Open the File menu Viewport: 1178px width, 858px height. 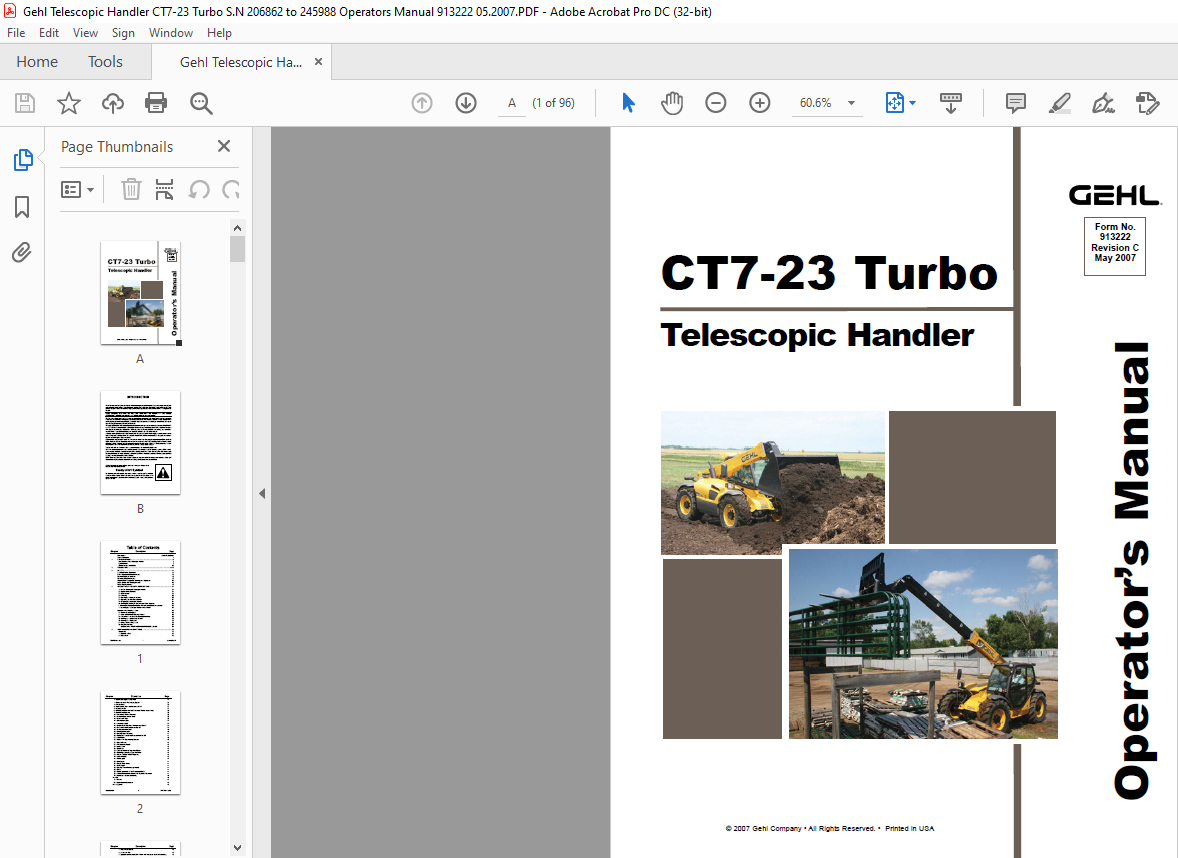16,33
